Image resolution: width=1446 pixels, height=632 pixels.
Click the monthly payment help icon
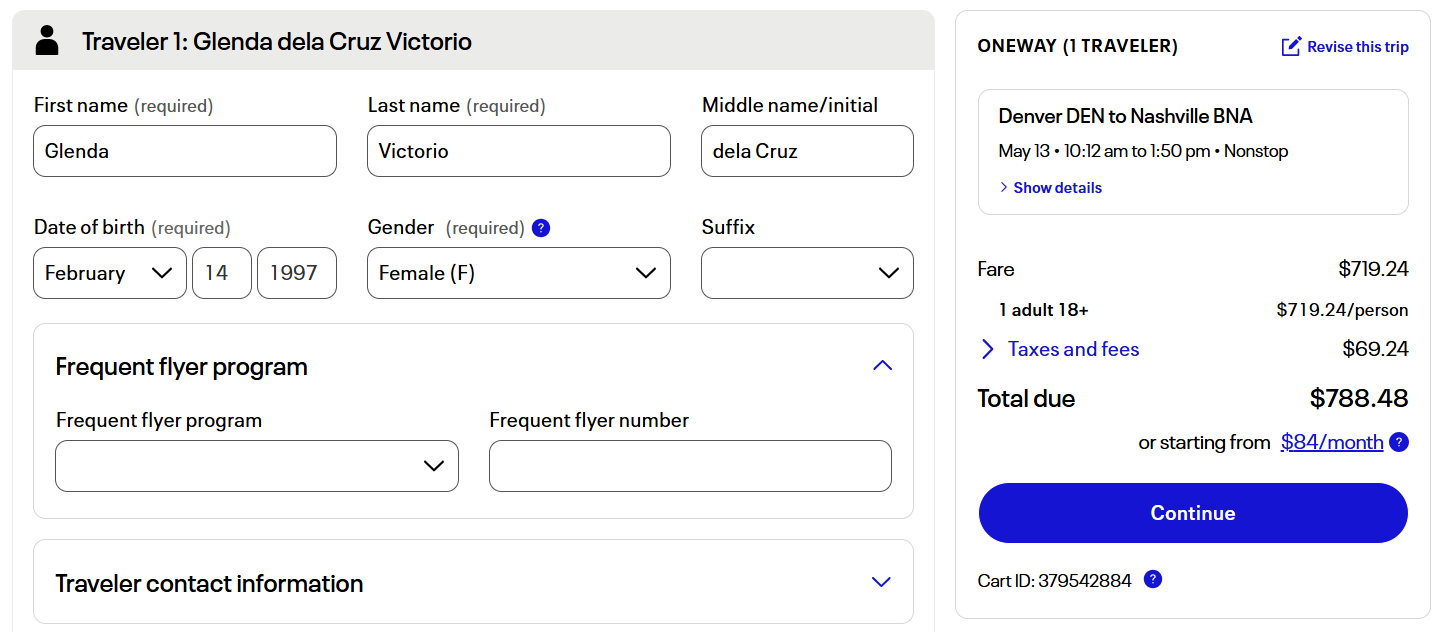click(1399, 442)
